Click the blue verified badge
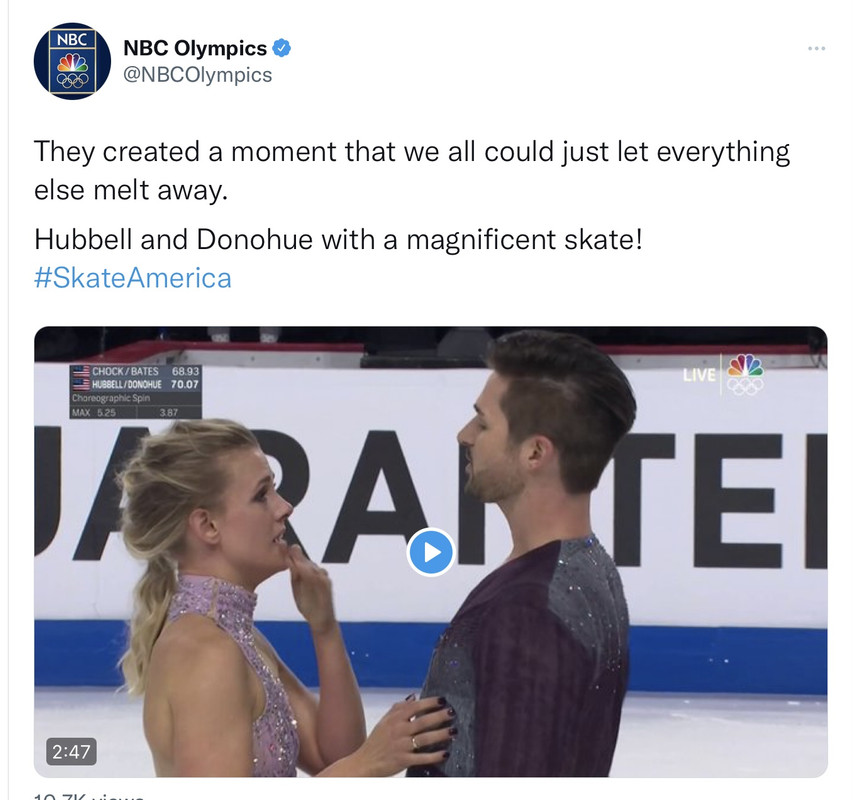Viewport: 853px width, 800px height. point(281,48)
